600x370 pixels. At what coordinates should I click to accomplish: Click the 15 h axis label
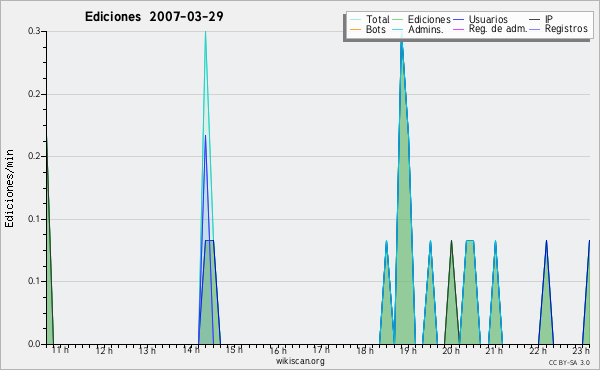[x=234, y=350]
